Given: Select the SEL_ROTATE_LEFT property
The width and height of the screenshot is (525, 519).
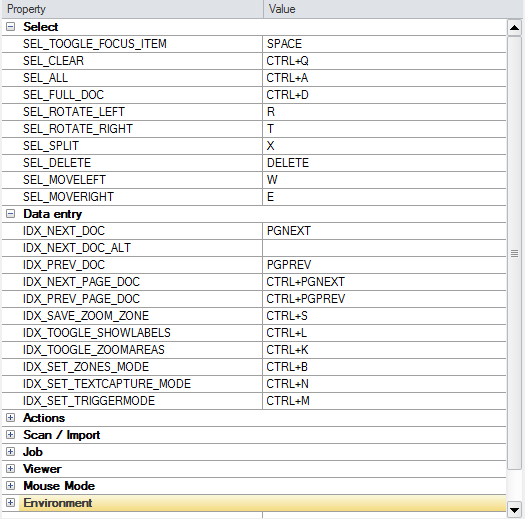Looking at the screenshot, I should [x=132, y=112].
